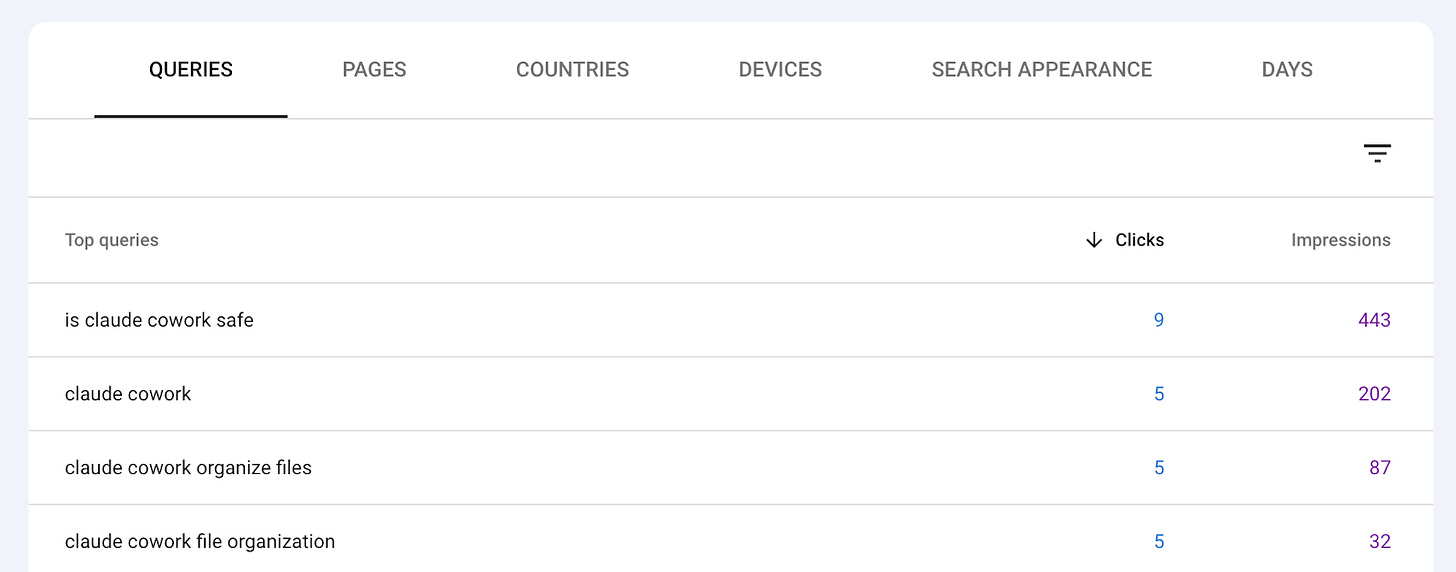Click the 9 clicks value
This screenshot has height=572, width=1456.
click(1159, 320)
